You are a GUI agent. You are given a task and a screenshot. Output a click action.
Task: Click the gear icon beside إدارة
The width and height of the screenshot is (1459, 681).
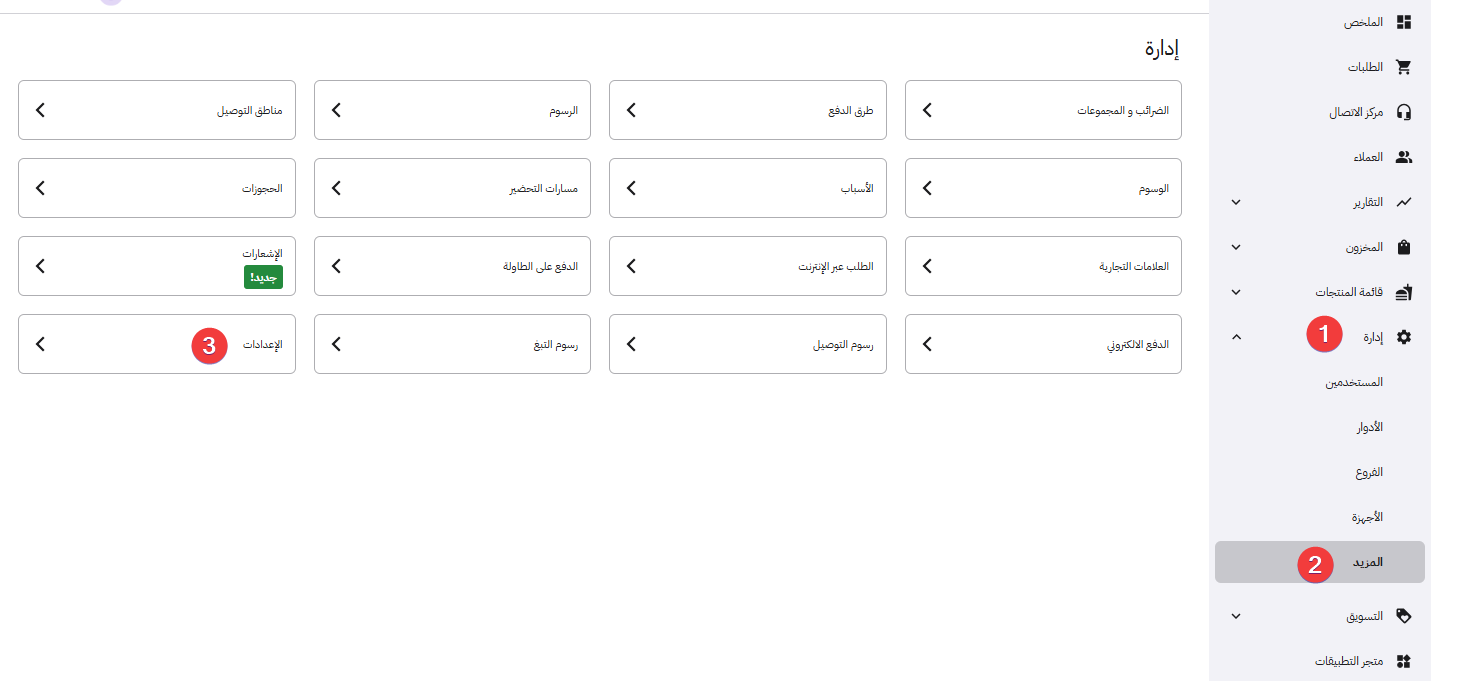pyautogui.click(x=1403, y=337)
